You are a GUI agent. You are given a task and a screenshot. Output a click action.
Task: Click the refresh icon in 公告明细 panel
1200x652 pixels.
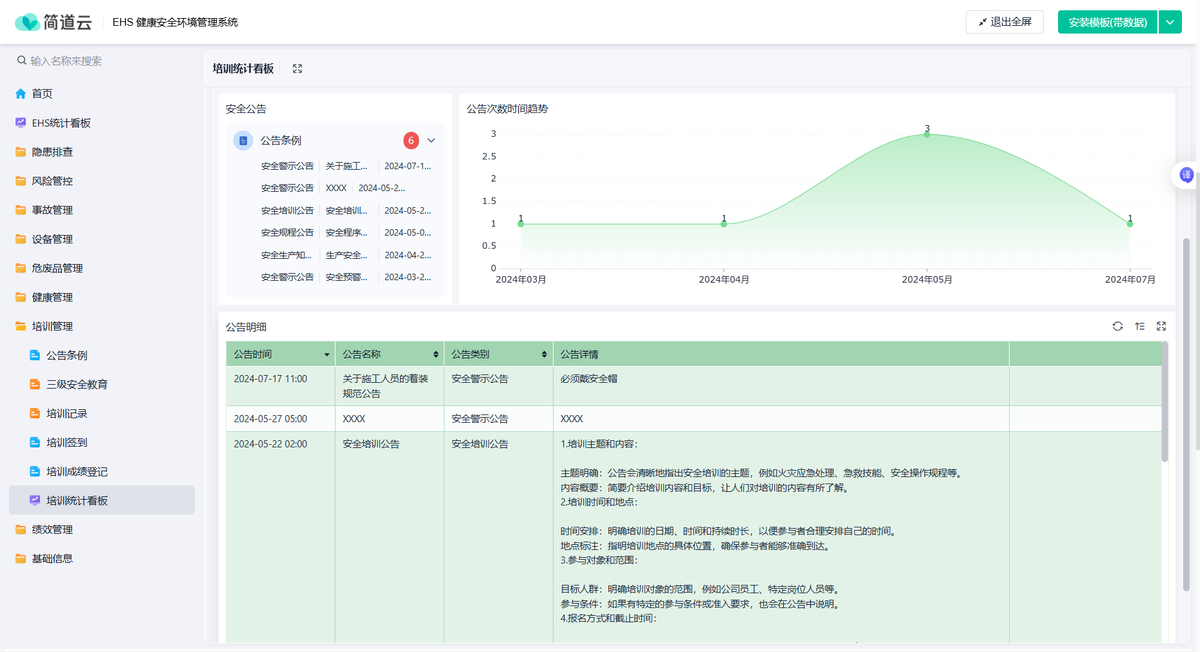[x=1118, y=326]
